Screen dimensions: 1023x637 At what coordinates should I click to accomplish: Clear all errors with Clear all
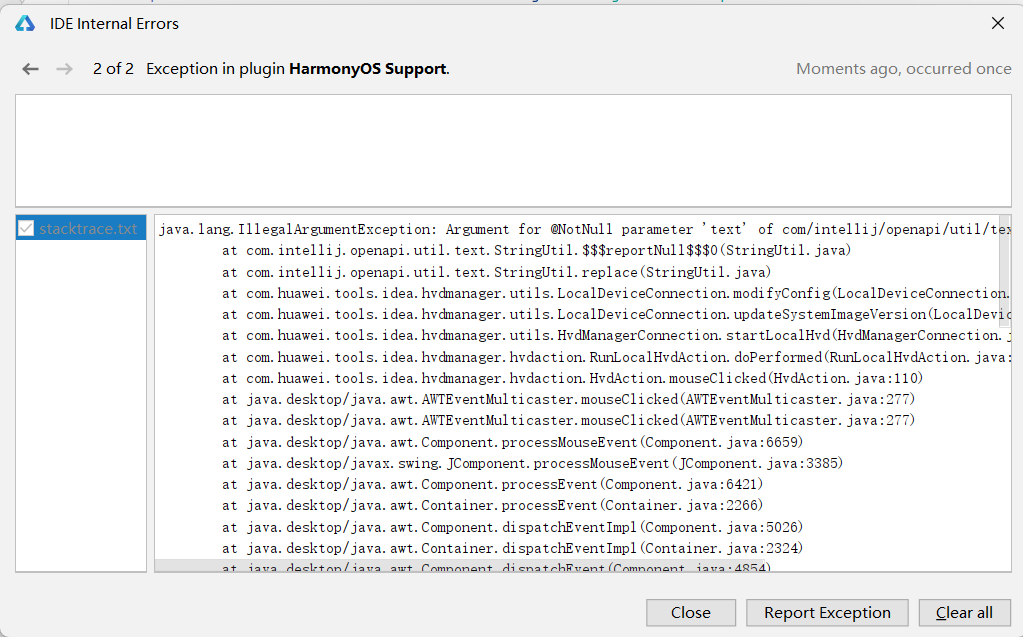pyautogui.click(x=964, y=613)
